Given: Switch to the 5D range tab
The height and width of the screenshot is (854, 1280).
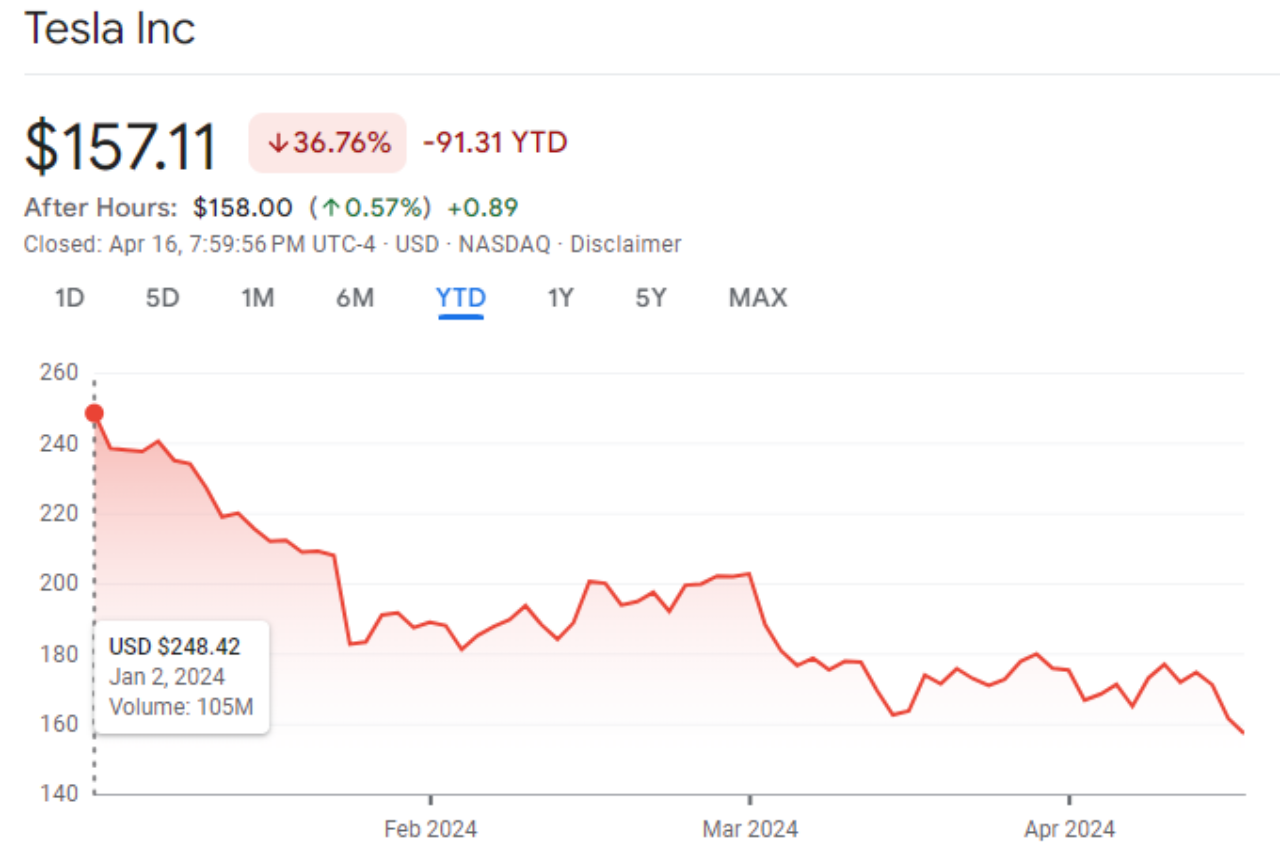Looking at the screenshot, I should click(162, 298).
